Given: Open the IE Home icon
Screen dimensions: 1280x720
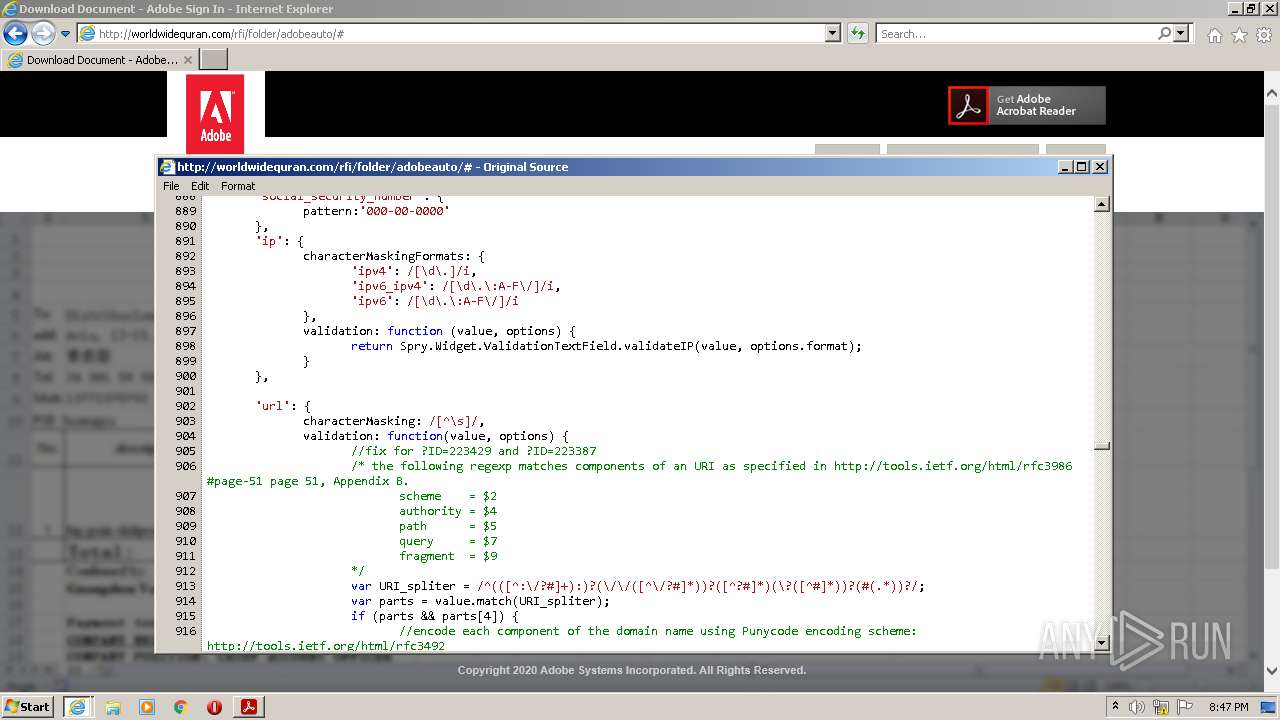Looking at the screenshot, I should pyautogui.click(x=1214, y=35).
